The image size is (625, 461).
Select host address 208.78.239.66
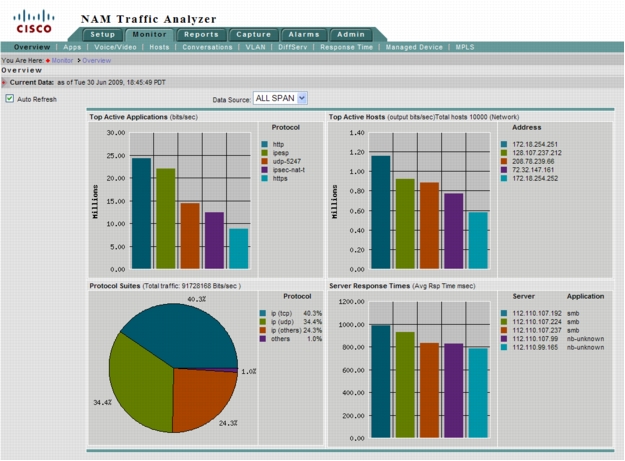[533, 161]
